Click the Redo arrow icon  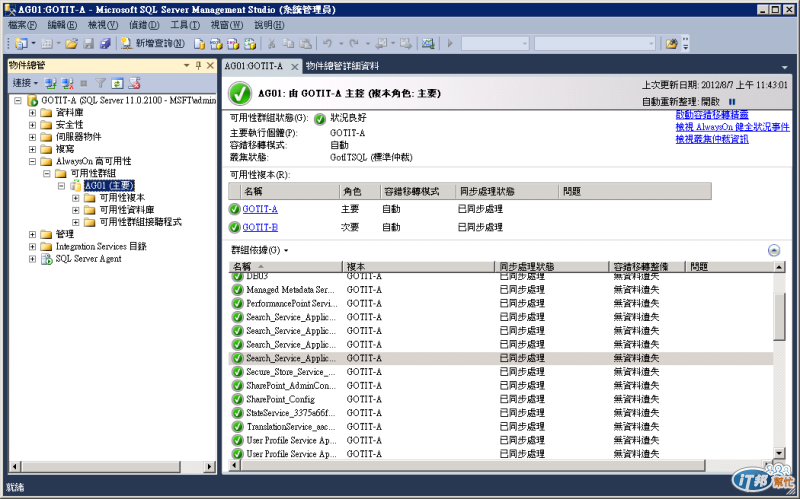pos(354,44)
